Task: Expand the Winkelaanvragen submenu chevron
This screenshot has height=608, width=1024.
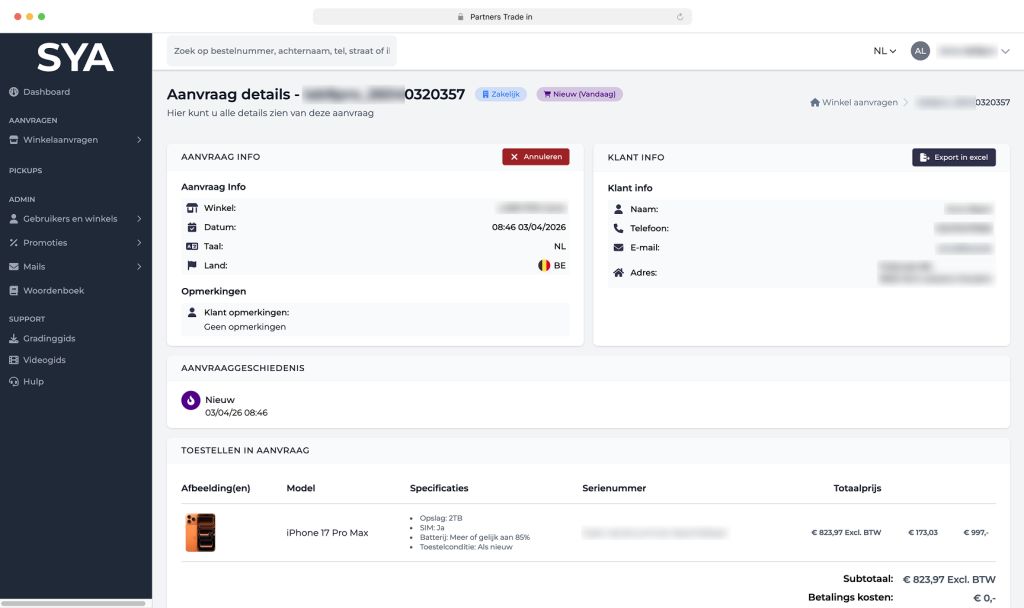Action: pos(139,140)
